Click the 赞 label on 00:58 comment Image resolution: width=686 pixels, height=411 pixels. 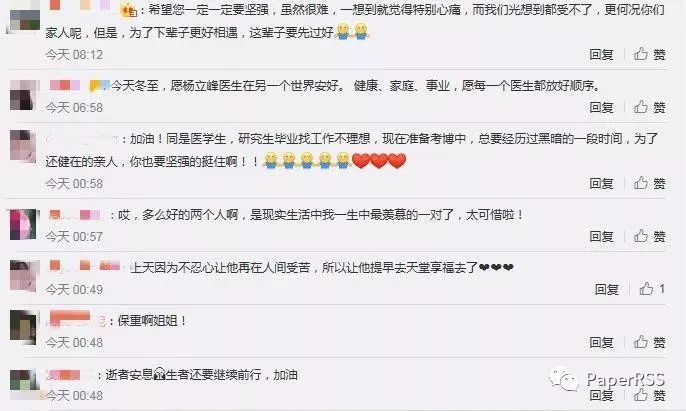(659, 183)
